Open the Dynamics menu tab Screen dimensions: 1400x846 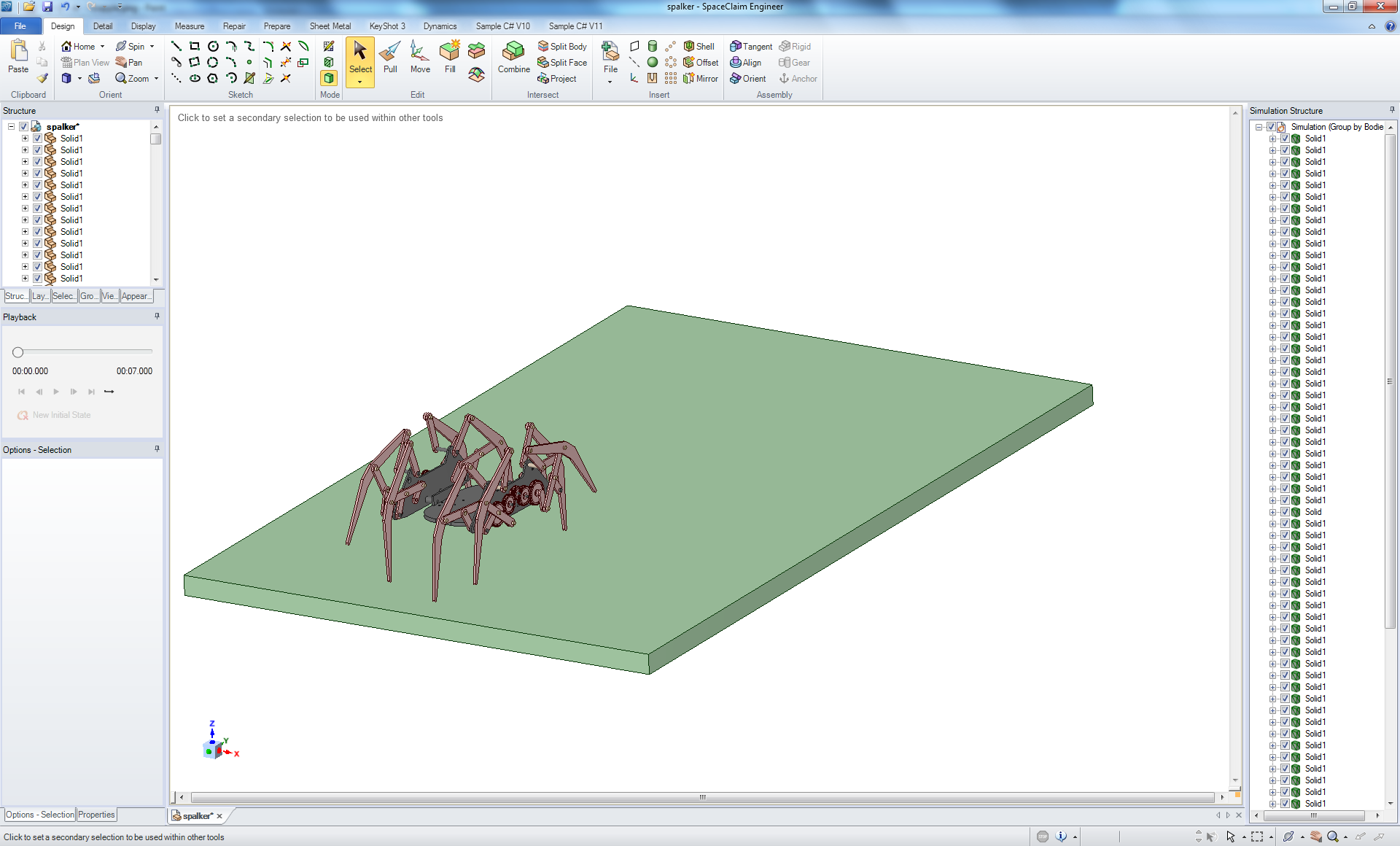pos(440,26)
